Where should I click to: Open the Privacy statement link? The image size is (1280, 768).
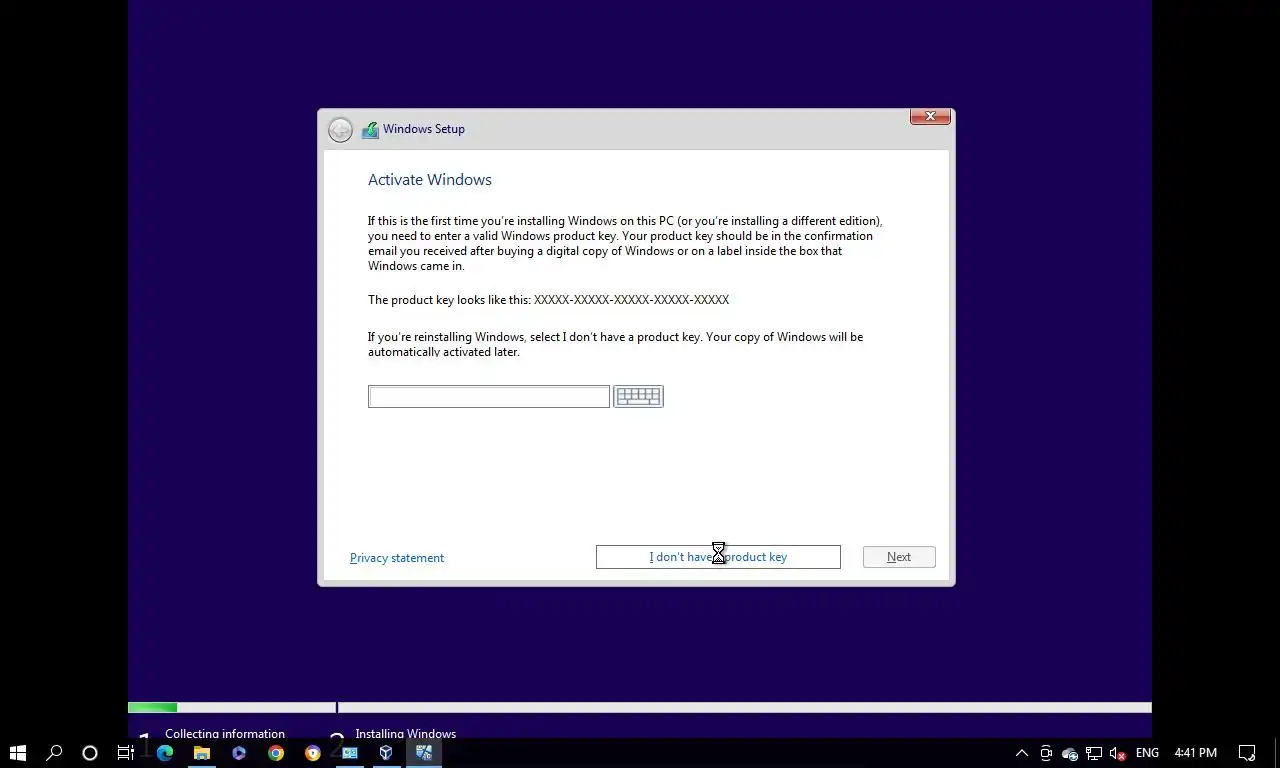click(397, 558)
